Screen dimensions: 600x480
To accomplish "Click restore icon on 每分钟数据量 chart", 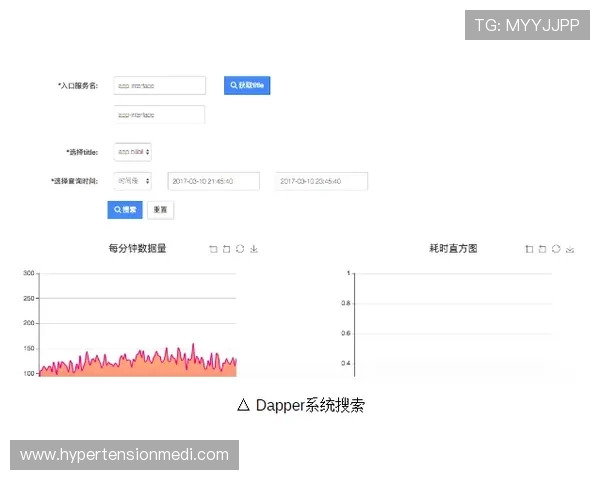I will pyautogui.click(x=240, y=249).
